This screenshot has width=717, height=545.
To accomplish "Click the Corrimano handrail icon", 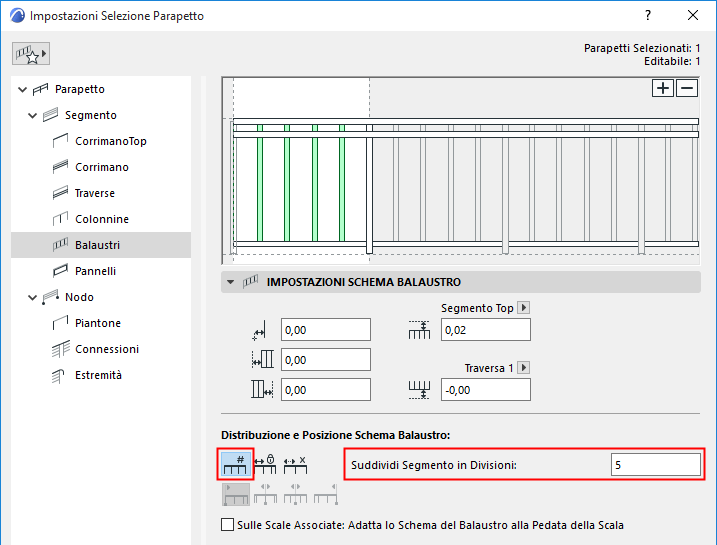I will [x=60, y=167].
